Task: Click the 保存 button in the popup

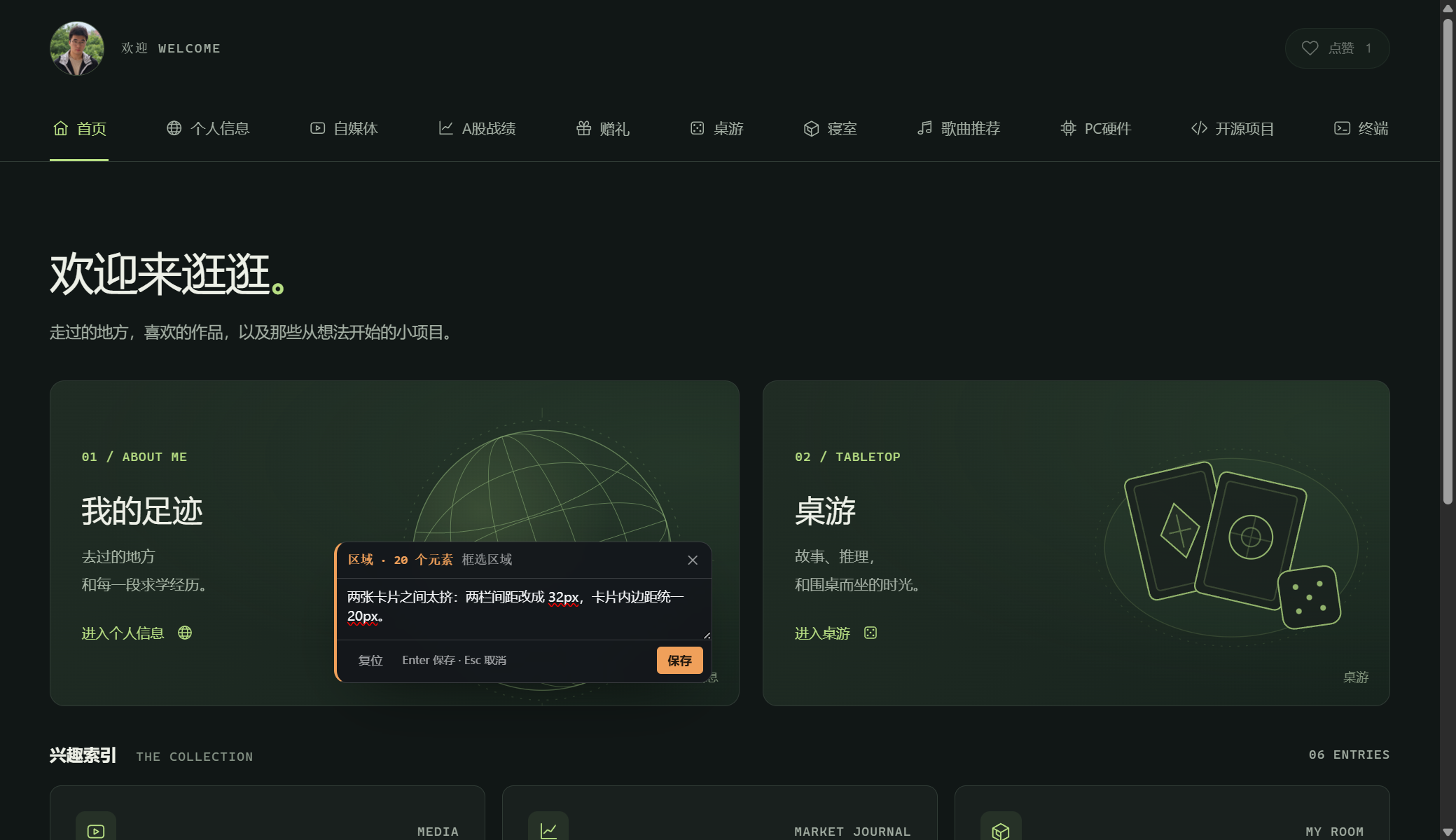Action: pyautogui.click(x=679, y=661)
